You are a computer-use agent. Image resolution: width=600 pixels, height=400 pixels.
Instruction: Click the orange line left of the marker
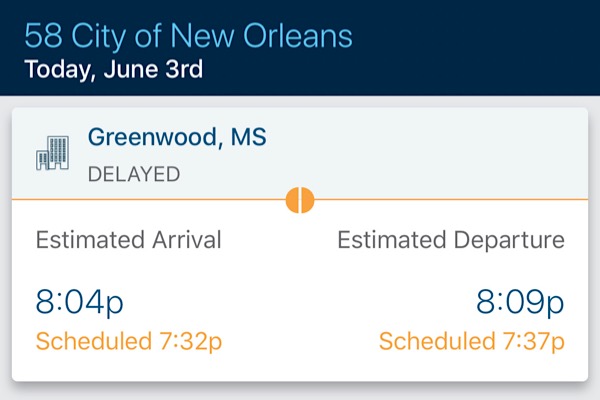click(x=150, y=200)
